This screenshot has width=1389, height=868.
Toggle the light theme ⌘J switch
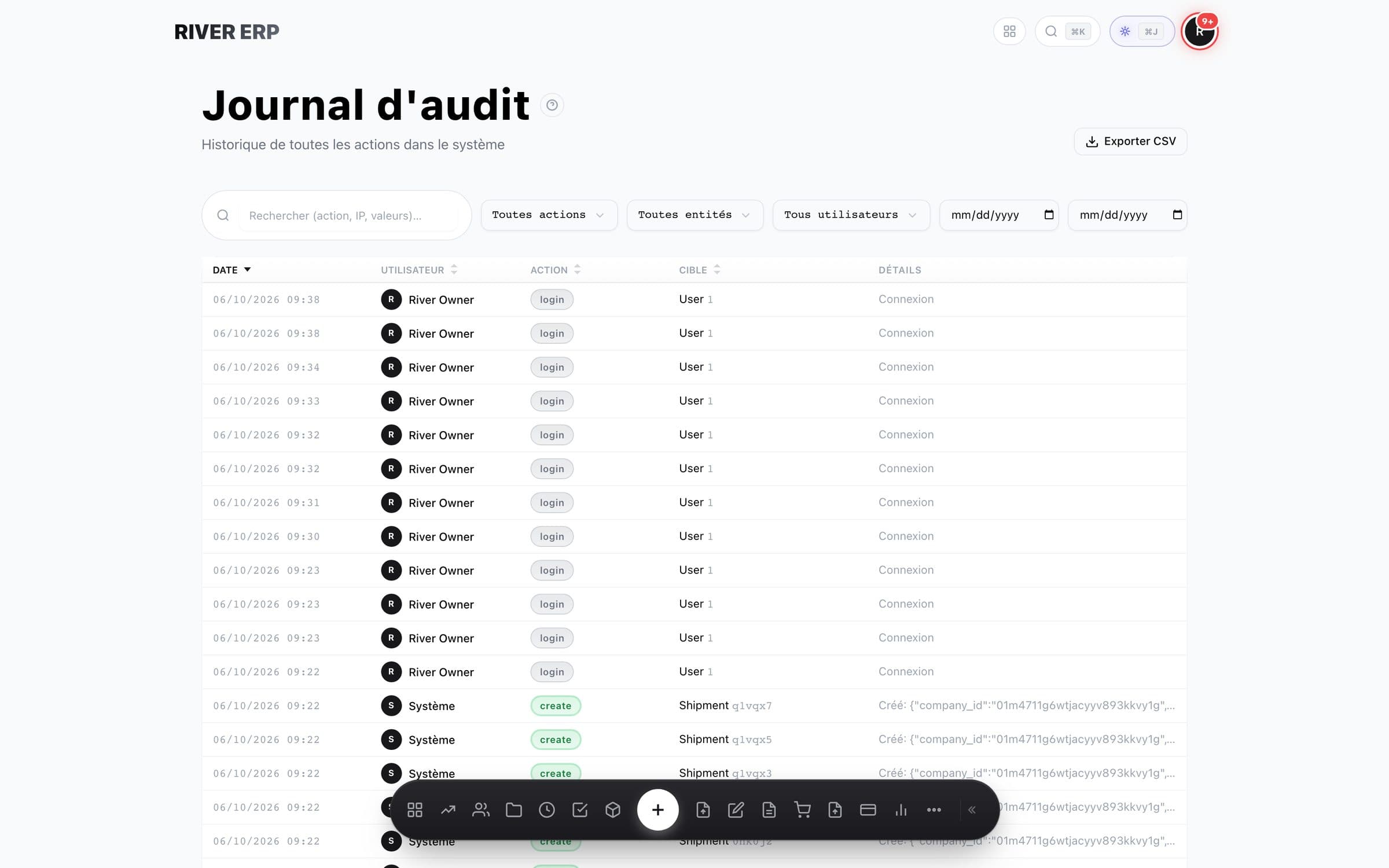click(1141, 31)
